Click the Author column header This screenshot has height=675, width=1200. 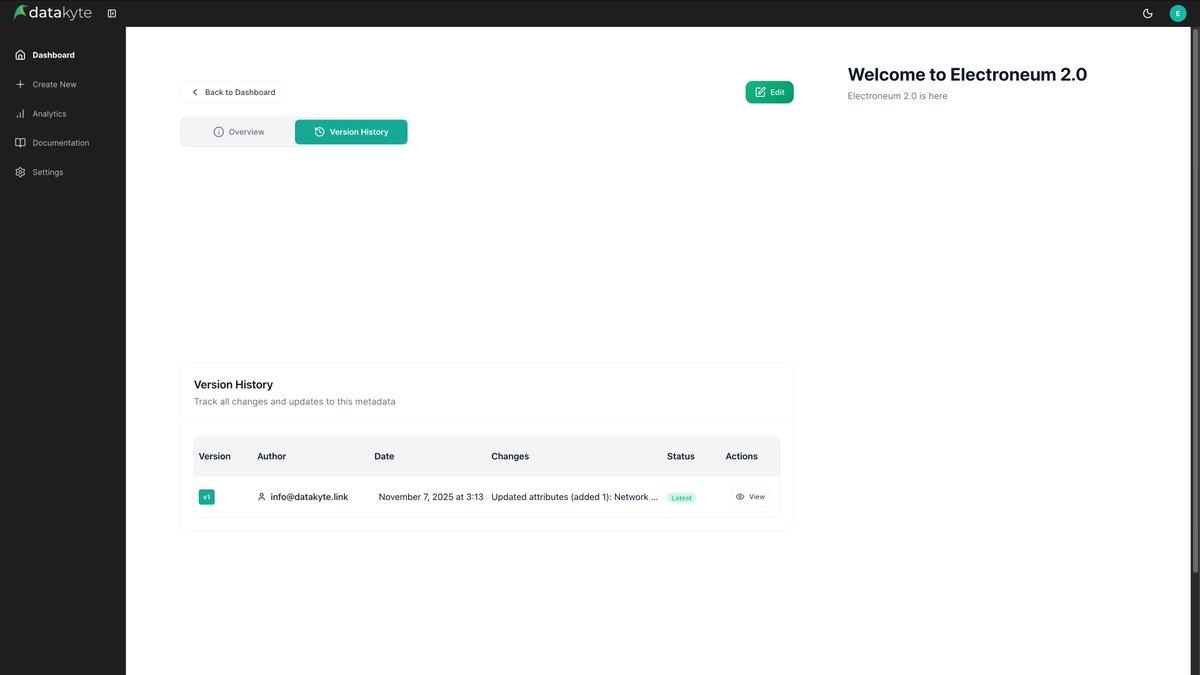click(x=272, y=456)
